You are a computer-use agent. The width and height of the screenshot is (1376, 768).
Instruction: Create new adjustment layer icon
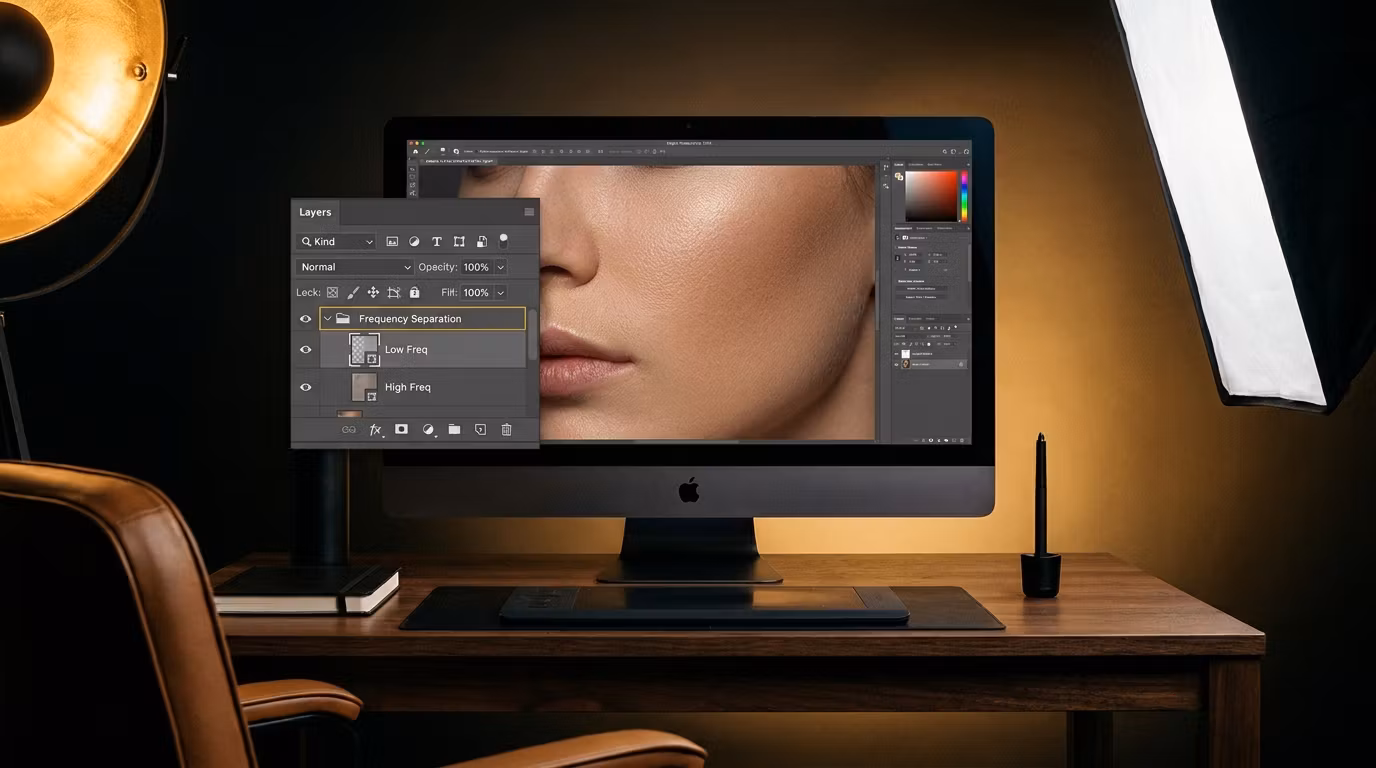428,430
